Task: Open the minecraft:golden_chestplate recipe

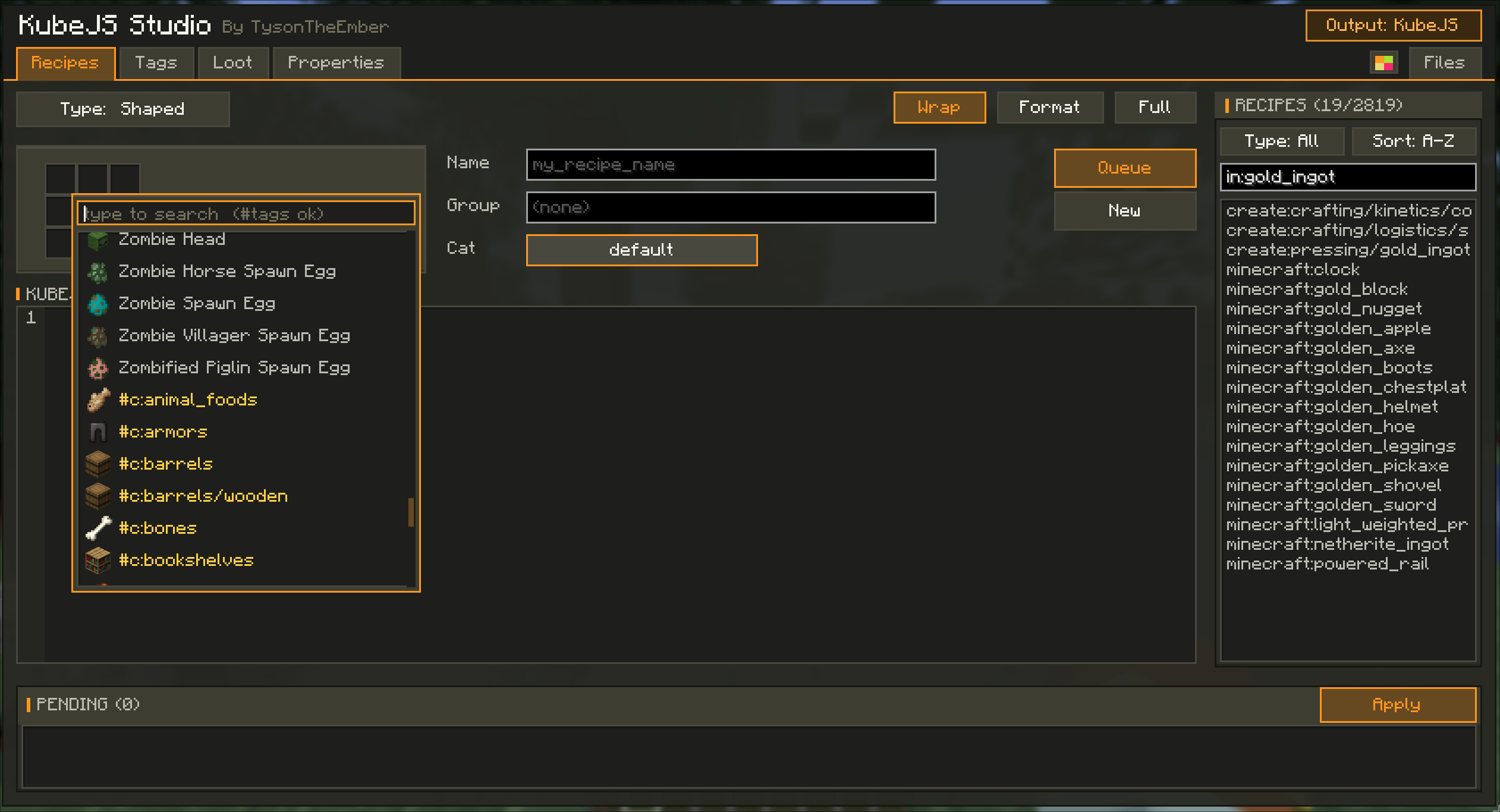Action: click(1348, 388)
